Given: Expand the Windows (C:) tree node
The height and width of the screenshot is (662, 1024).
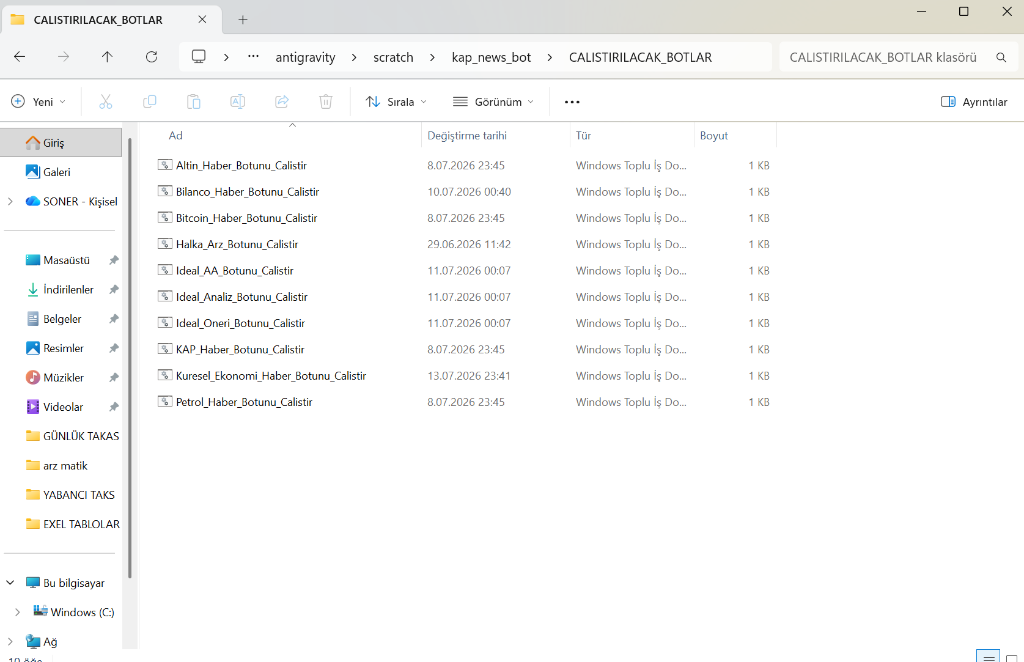Looking at the screenshot, I should (18, 612).
